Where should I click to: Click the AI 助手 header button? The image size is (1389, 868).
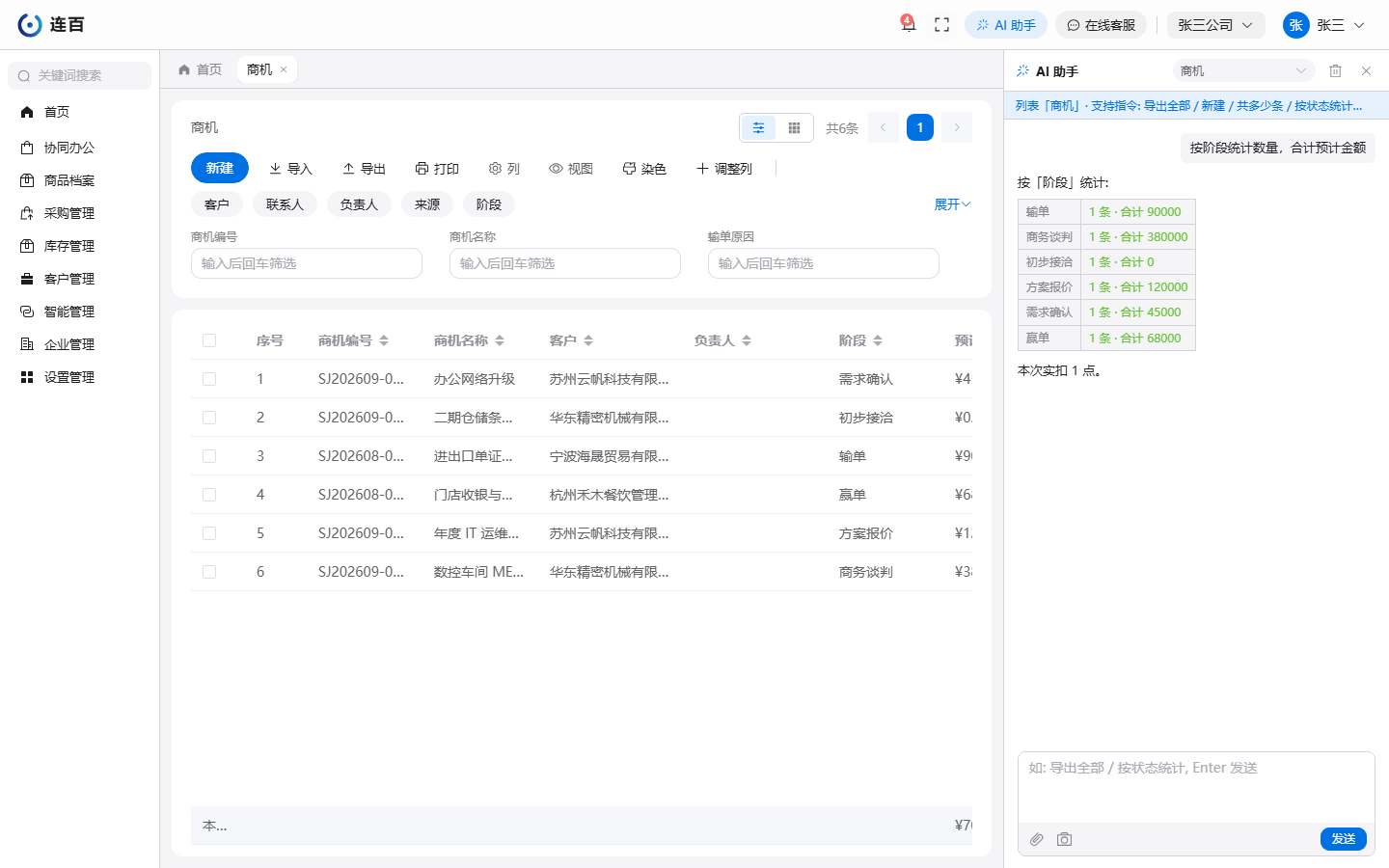(x=1006, y=25)
